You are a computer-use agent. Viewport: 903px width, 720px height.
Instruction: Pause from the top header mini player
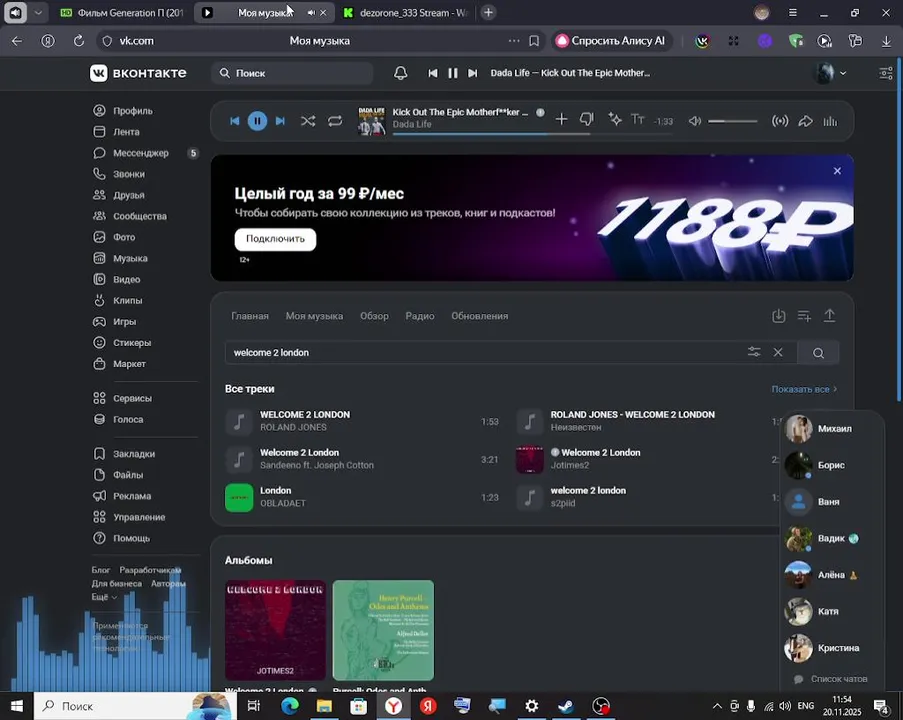[453, 73]
